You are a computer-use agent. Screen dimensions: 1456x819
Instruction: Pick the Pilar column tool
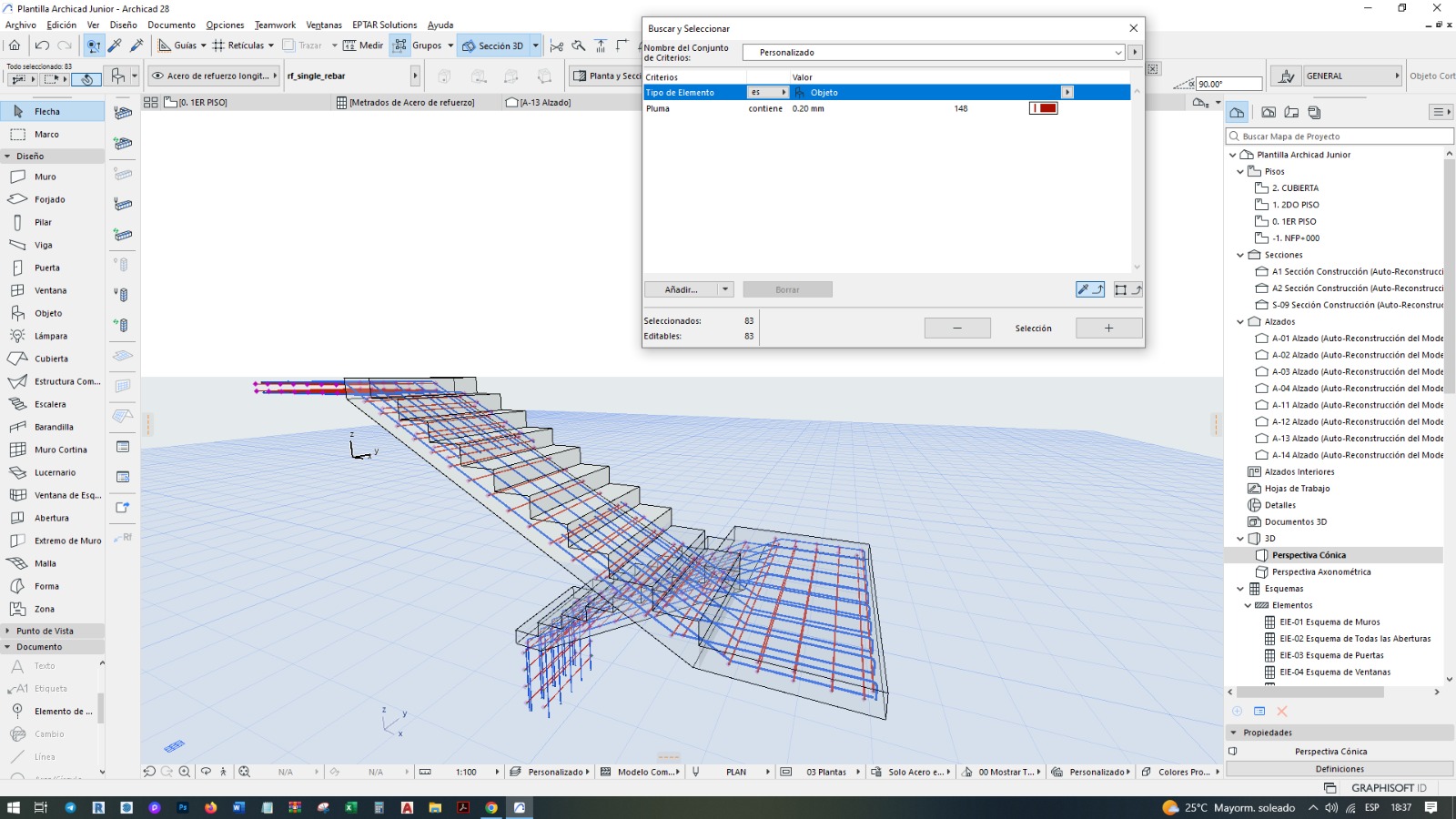52,222
